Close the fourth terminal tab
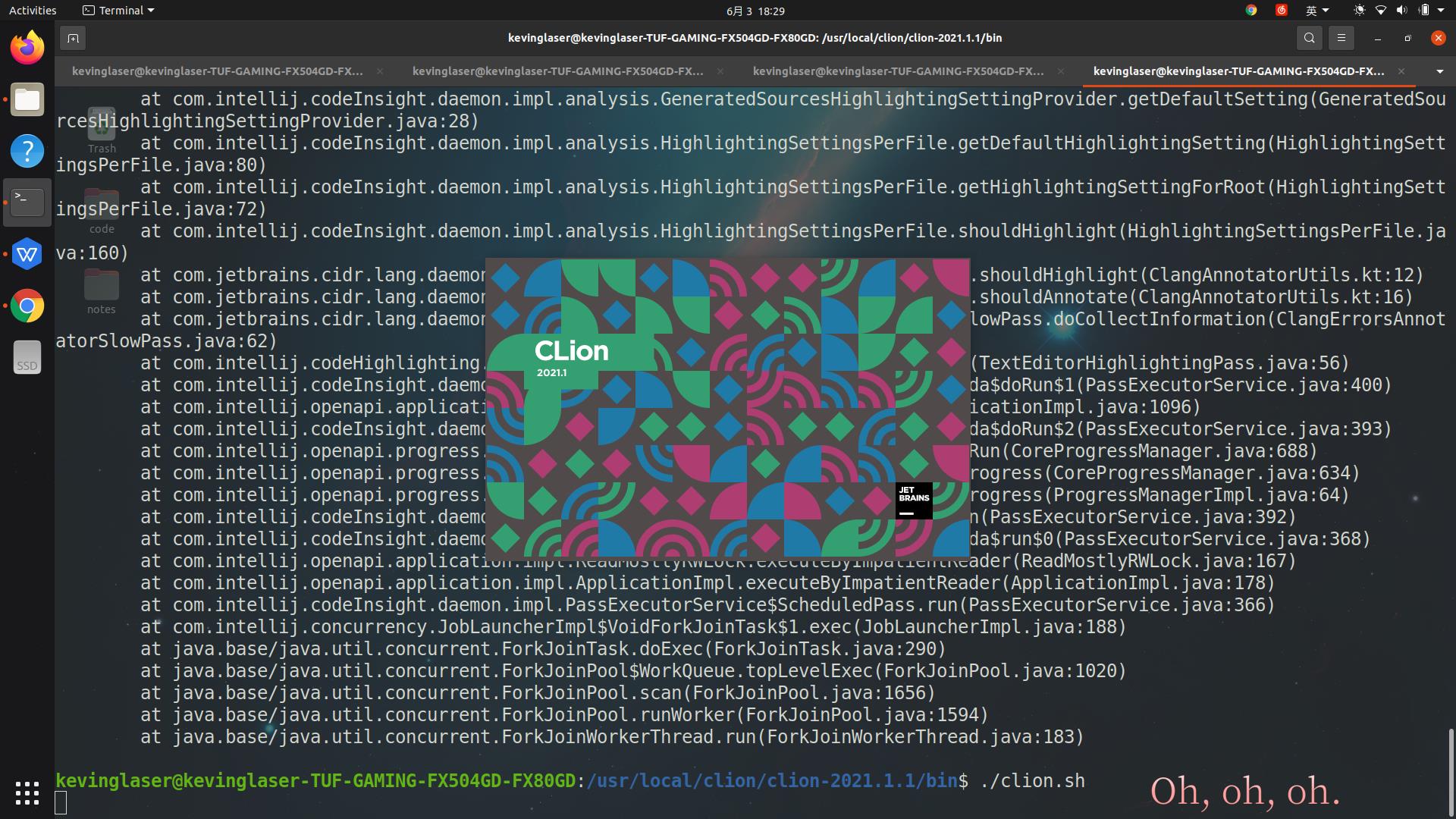Viewport: 1456px width, 819px height. pyautogui.click(x=1401, y=71)
